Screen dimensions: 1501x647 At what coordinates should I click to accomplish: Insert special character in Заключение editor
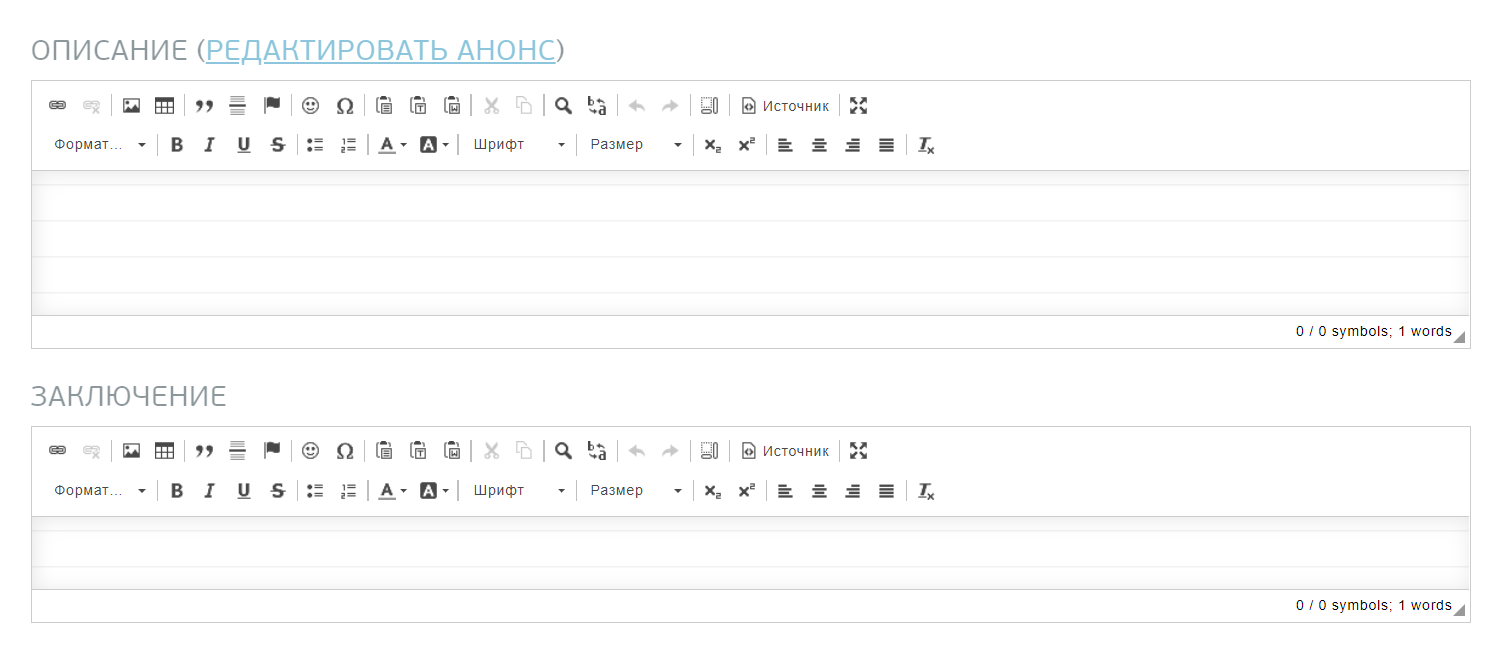(x=345, y=452)
